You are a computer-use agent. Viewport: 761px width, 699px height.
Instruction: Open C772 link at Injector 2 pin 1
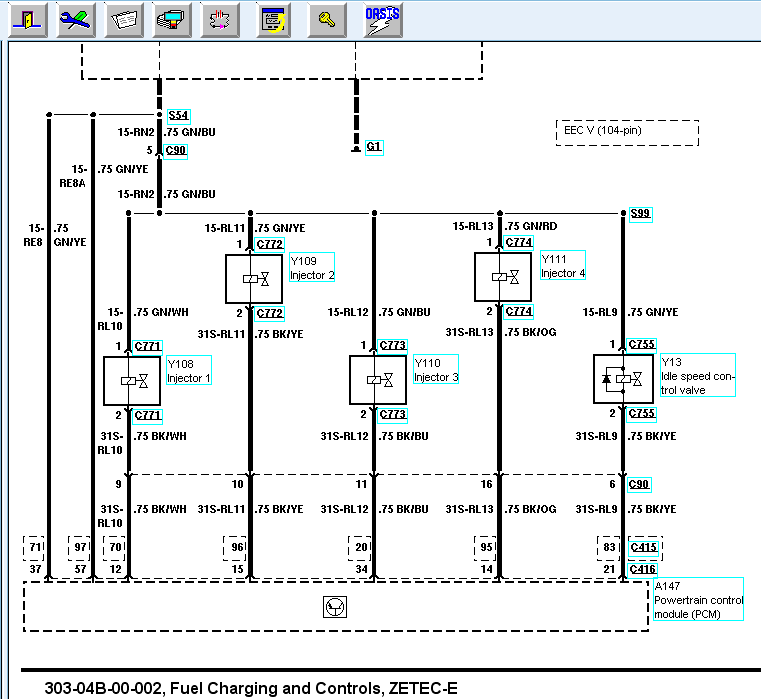[x=269, y=244]
